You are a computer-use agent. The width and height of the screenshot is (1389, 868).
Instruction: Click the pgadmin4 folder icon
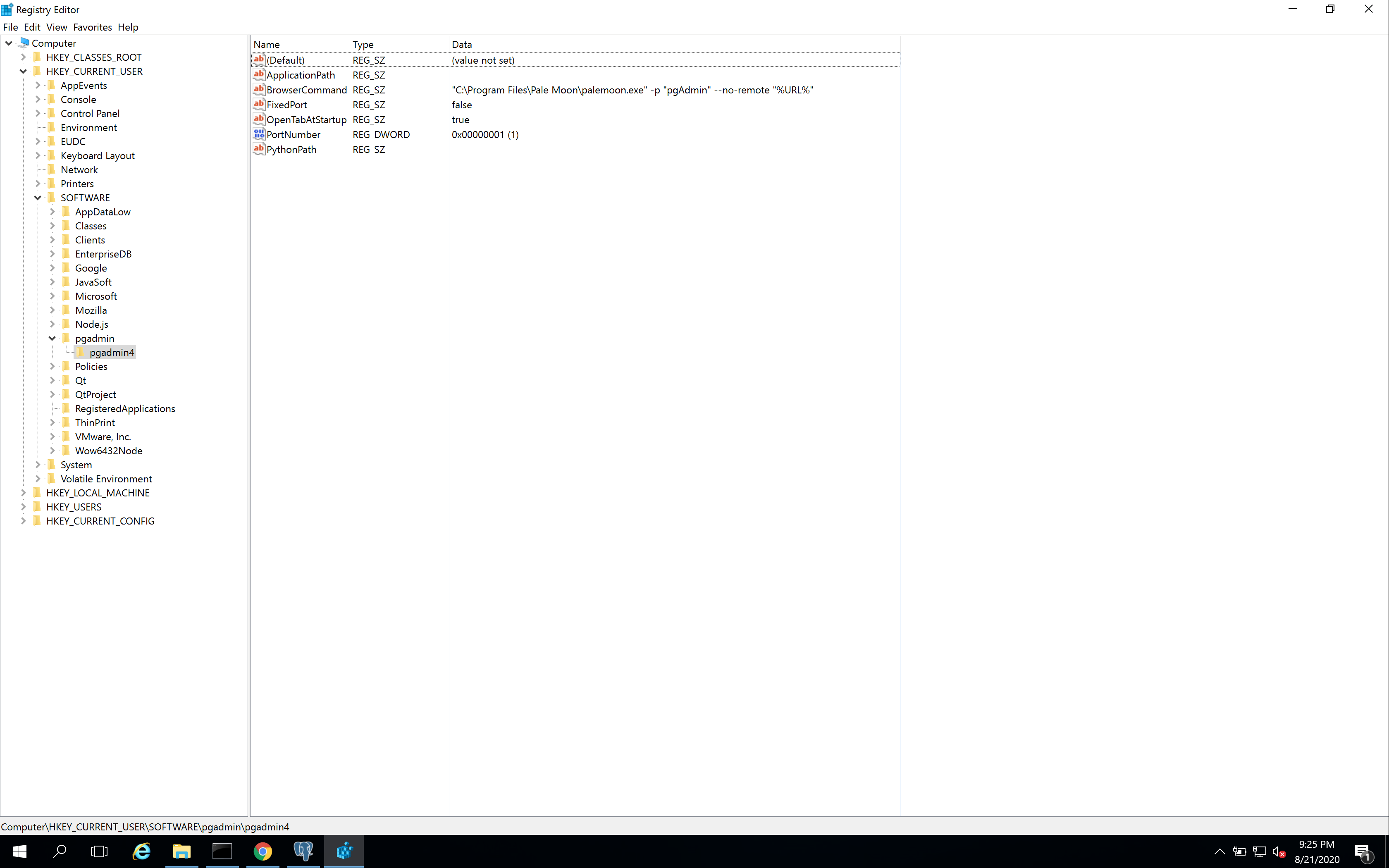click(80, 353)
